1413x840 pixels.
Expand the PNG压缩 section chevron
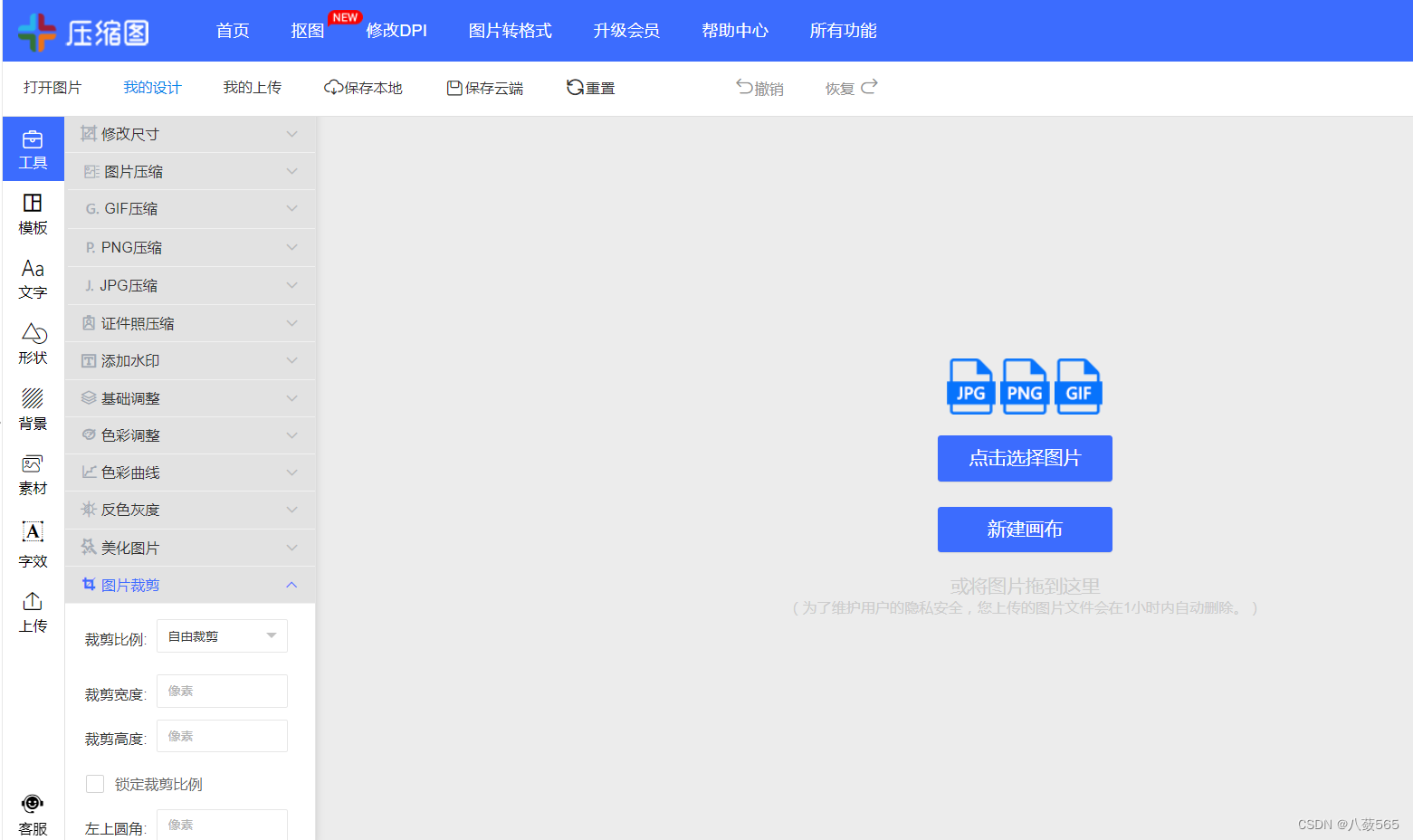291,247
